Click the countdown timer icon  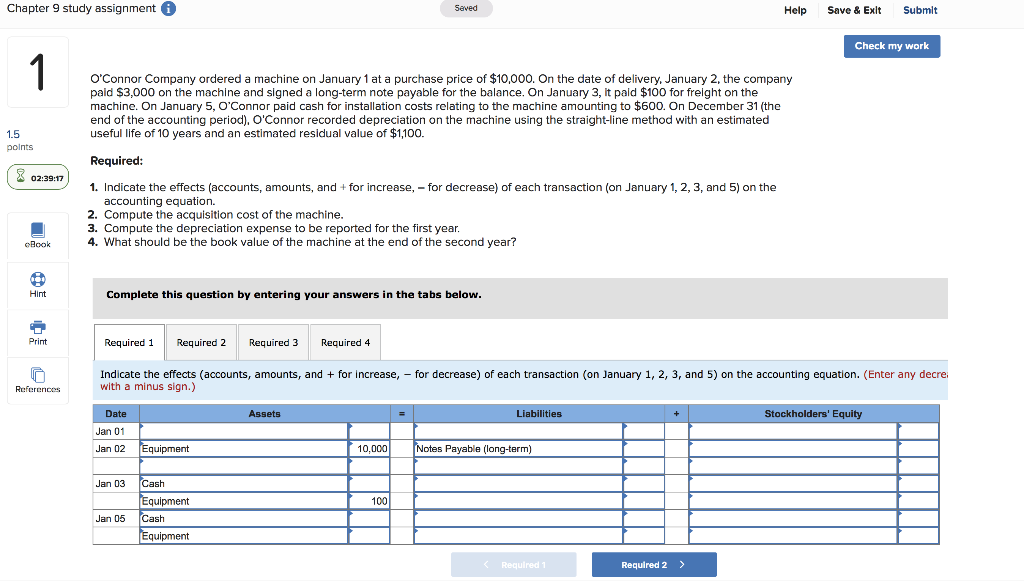click(x=21, y=176)
